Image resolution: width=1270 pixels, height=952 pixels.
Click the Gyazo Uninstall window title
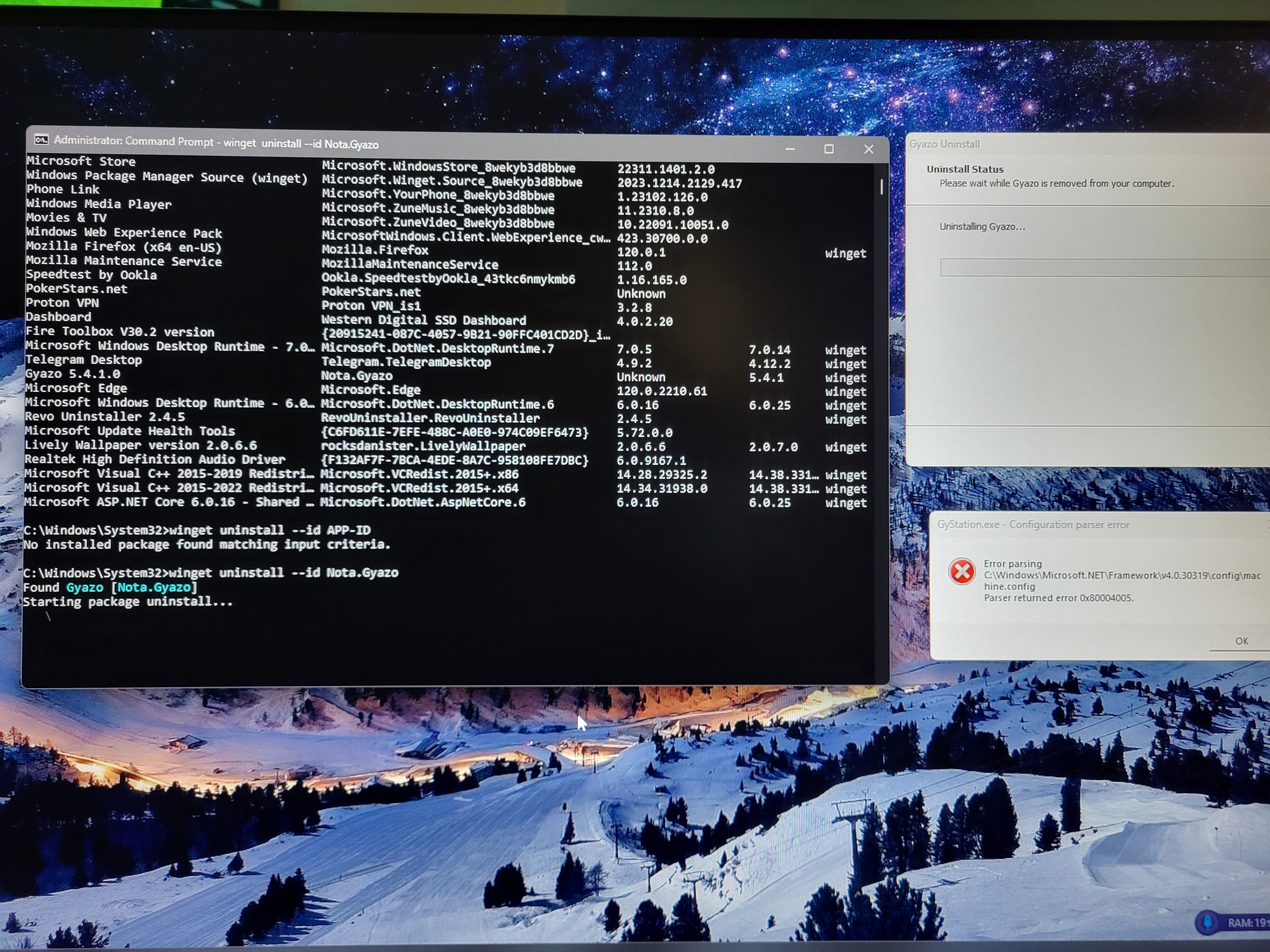(945, 144)
